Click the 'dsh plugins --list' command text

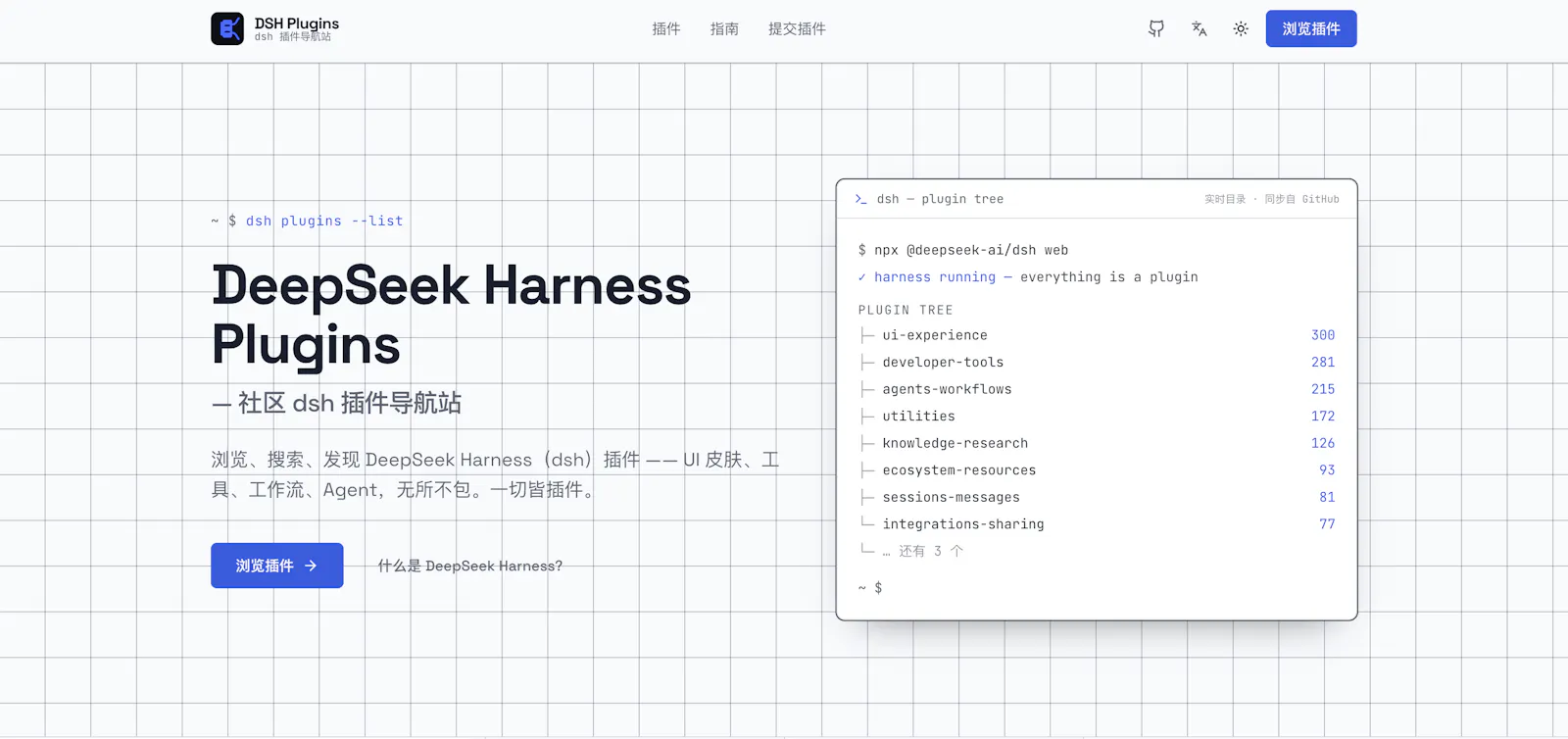tap(324, 222)
